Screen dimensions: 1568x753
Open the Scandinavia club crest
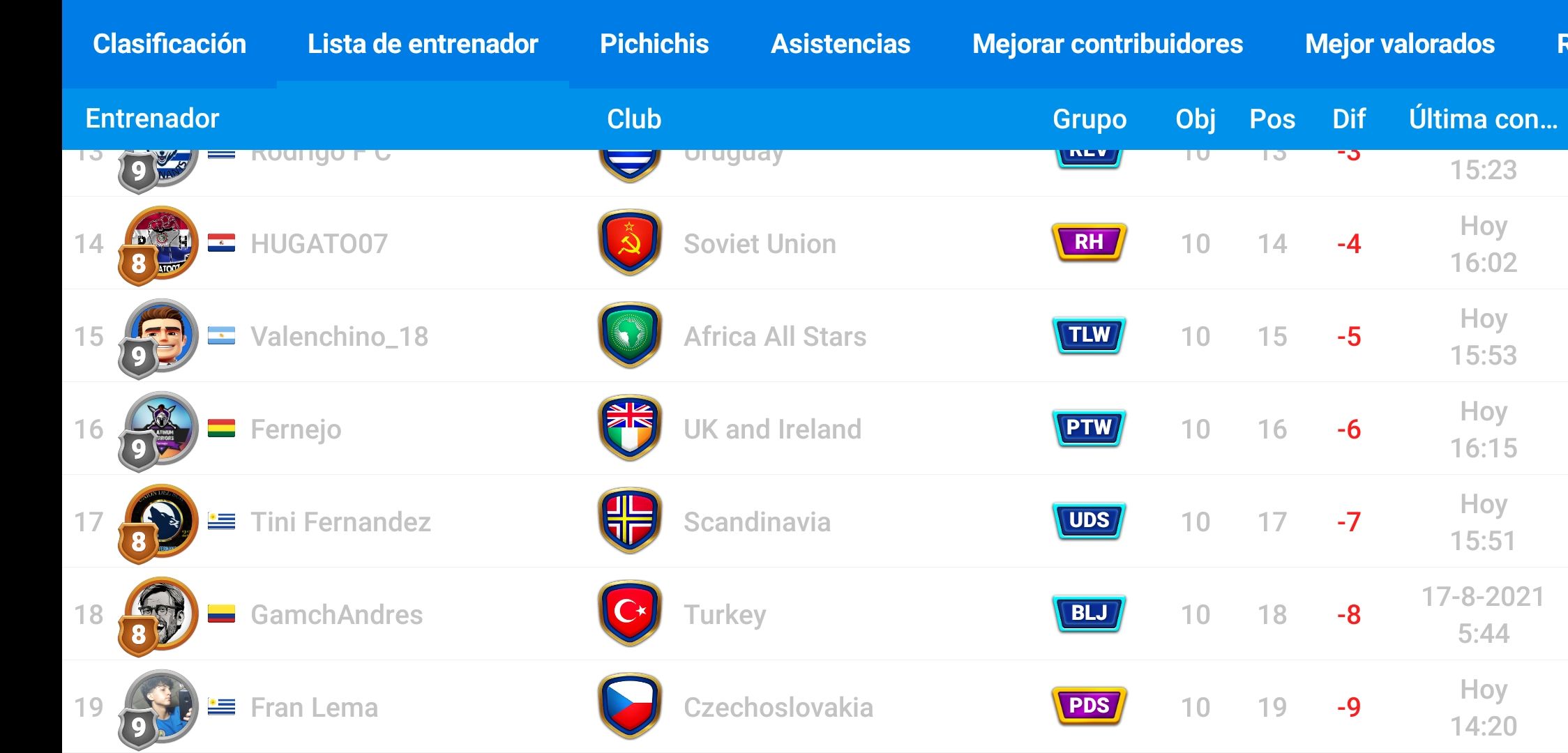630,521
